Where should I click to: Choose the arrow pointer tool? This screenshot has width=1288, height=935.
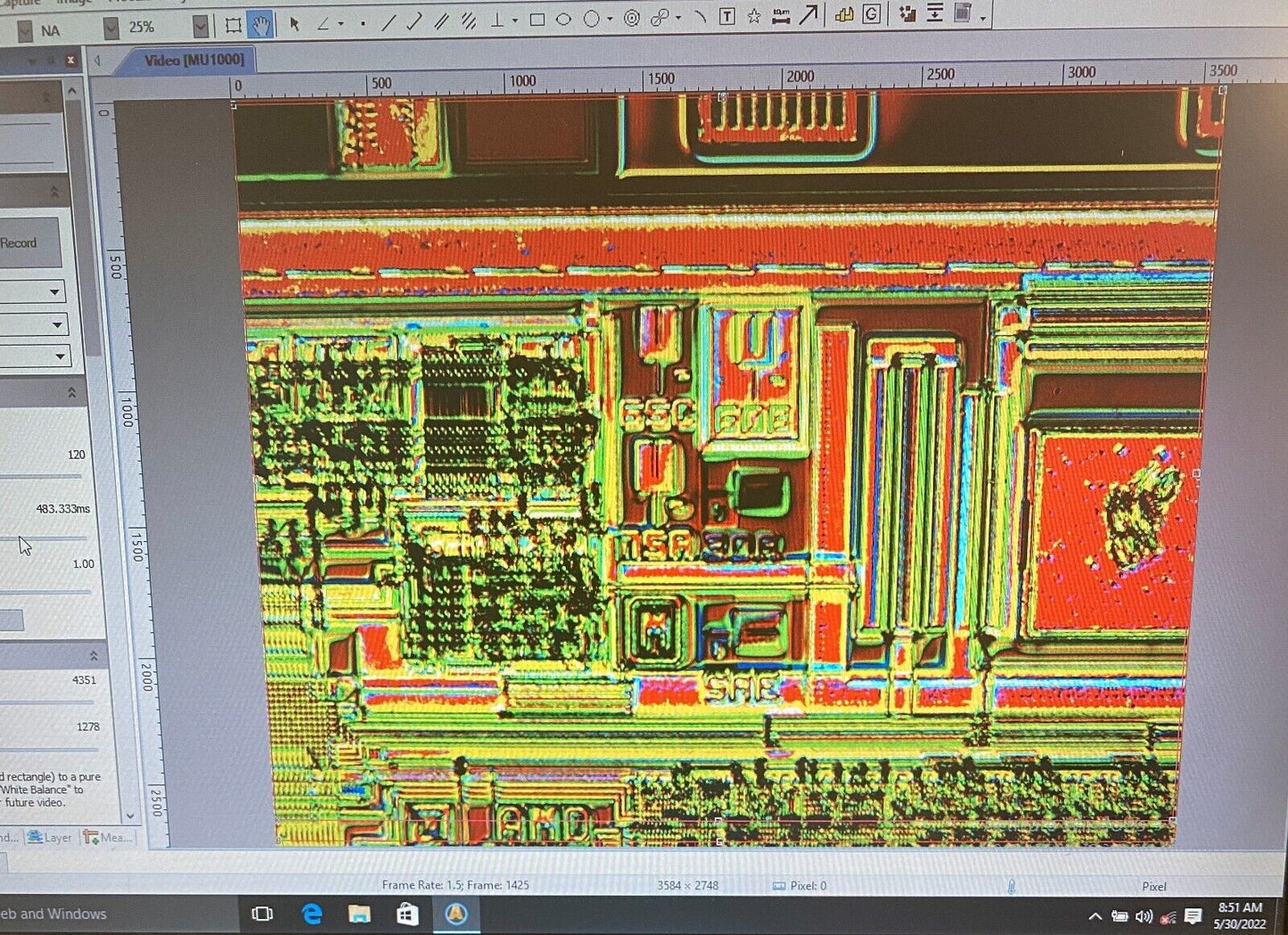click(294, 24)
